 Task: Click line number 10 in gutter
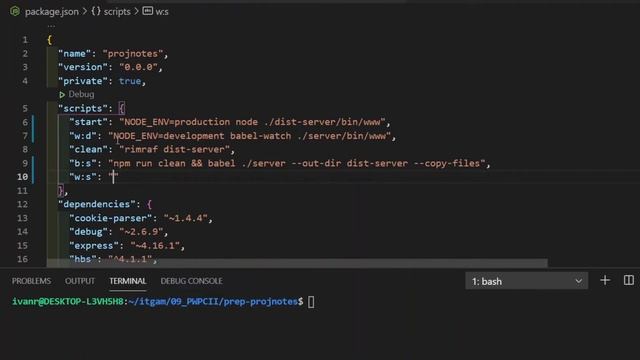coord(22,177)
